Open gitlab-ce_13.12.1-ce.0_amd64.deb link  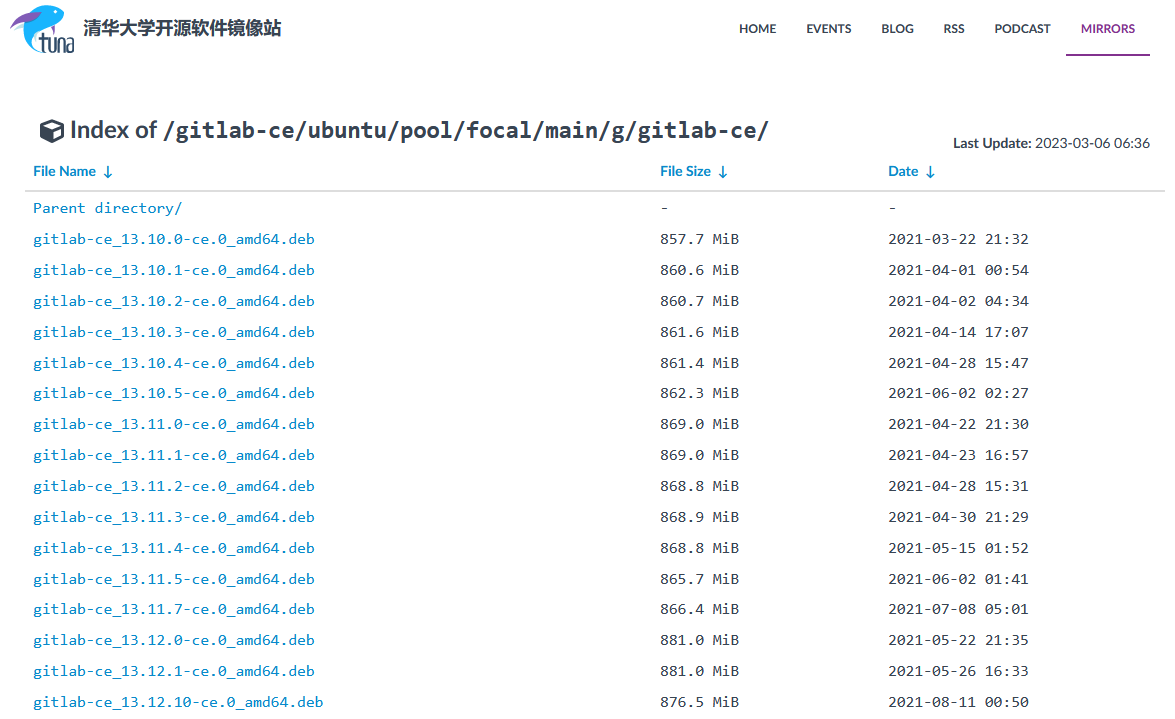pyautogui.click(x=174, y=672)
